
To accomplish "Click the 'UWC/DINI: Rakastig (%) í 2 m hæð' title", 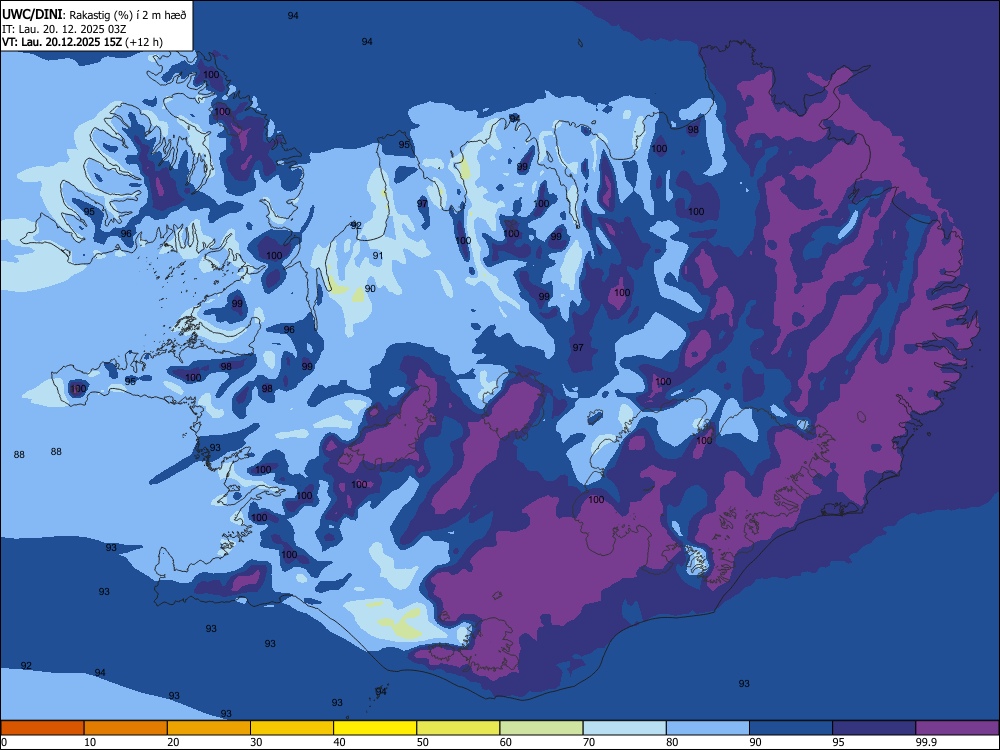I will [94, 15].
